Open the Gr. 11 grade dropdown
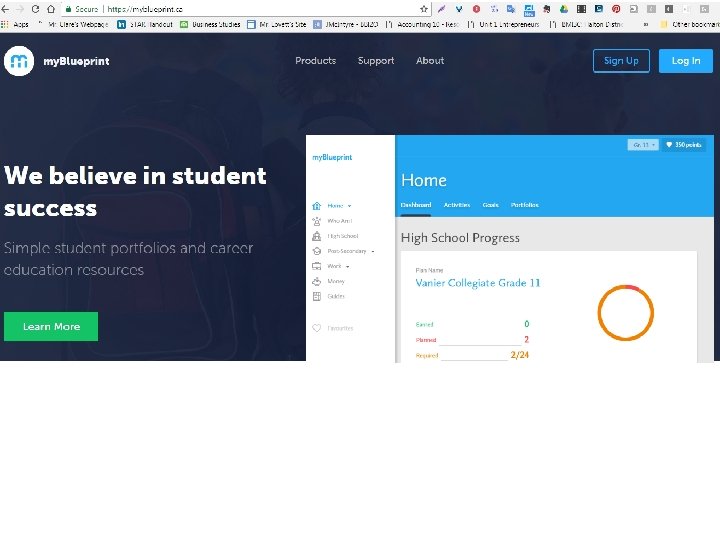The width and height of the screenshot is (720, 540). pyautogui.click(x=643, y=145)
